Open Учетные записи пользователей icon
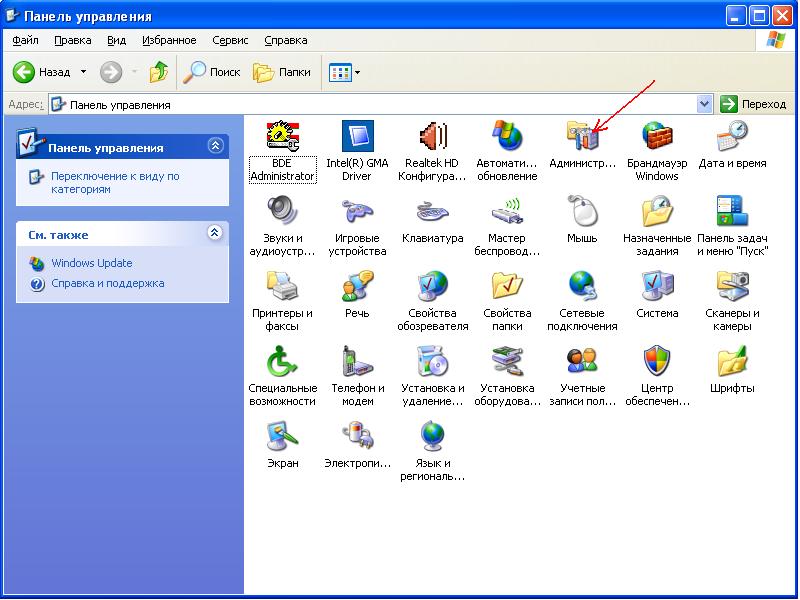Image resolution: width=800 pixels, height=600 pixels. click(x=582, y=362)
